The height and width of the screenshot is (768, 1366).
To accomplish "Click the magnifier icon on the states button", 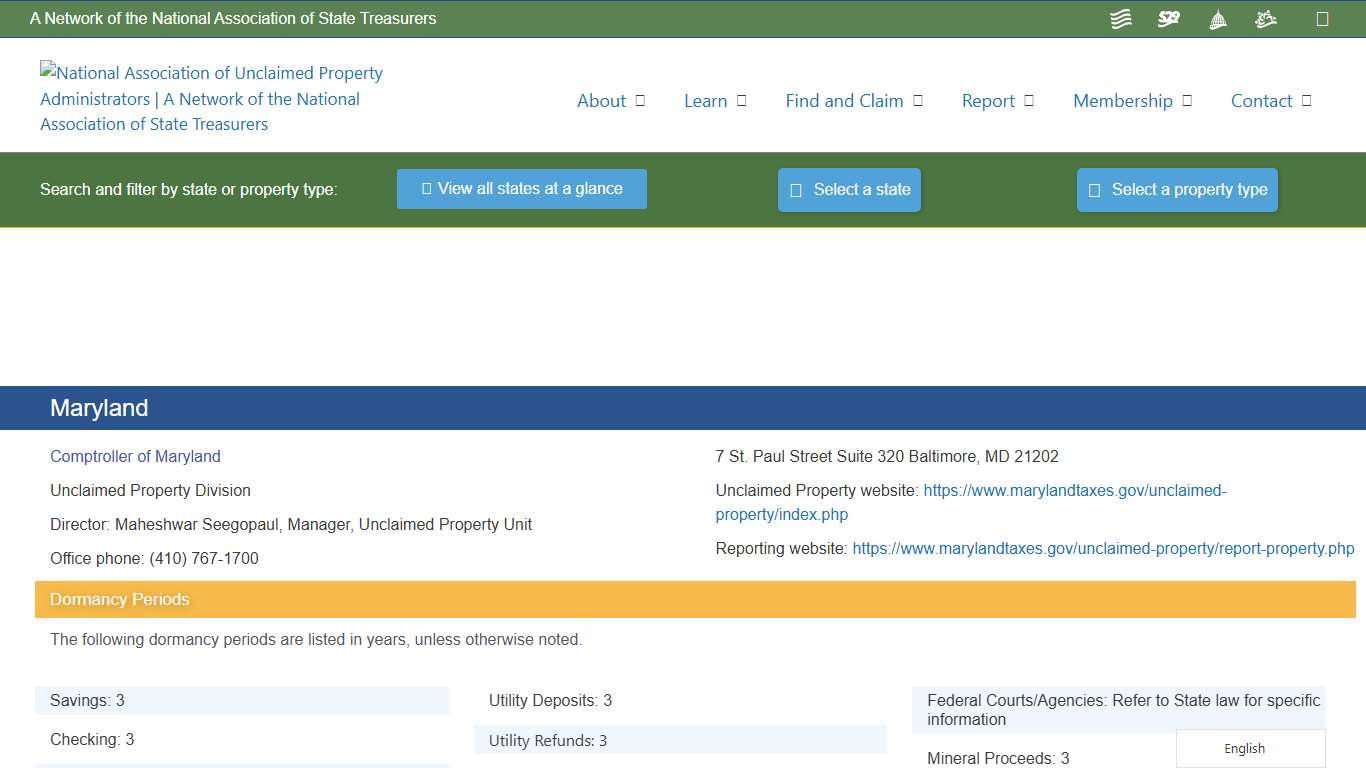I will pyautogui.click(x=427, y=188).
